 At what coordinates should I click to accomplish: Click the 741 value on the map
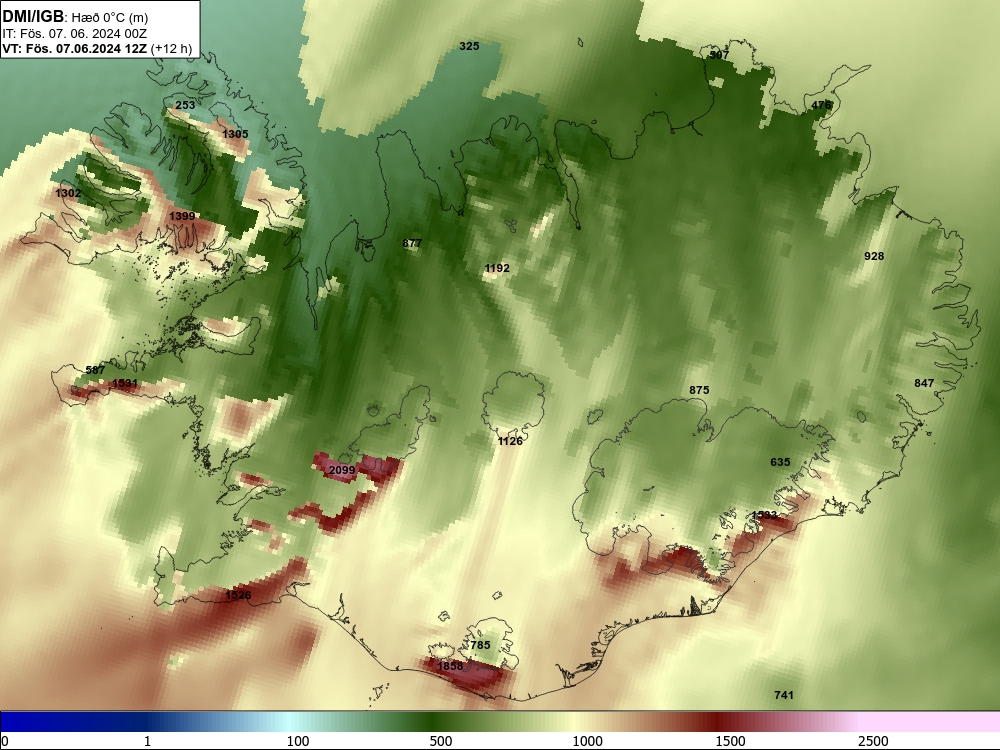(x=784, y=695)
